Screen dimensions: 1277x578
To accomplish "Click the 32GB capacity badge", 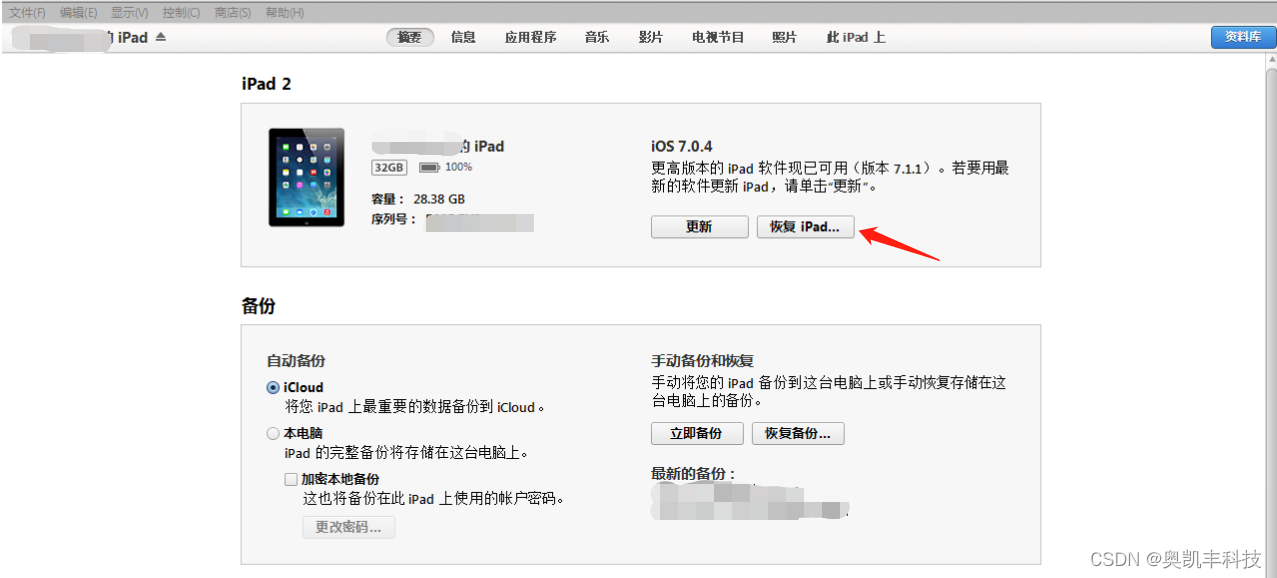I will click(388, 166).
